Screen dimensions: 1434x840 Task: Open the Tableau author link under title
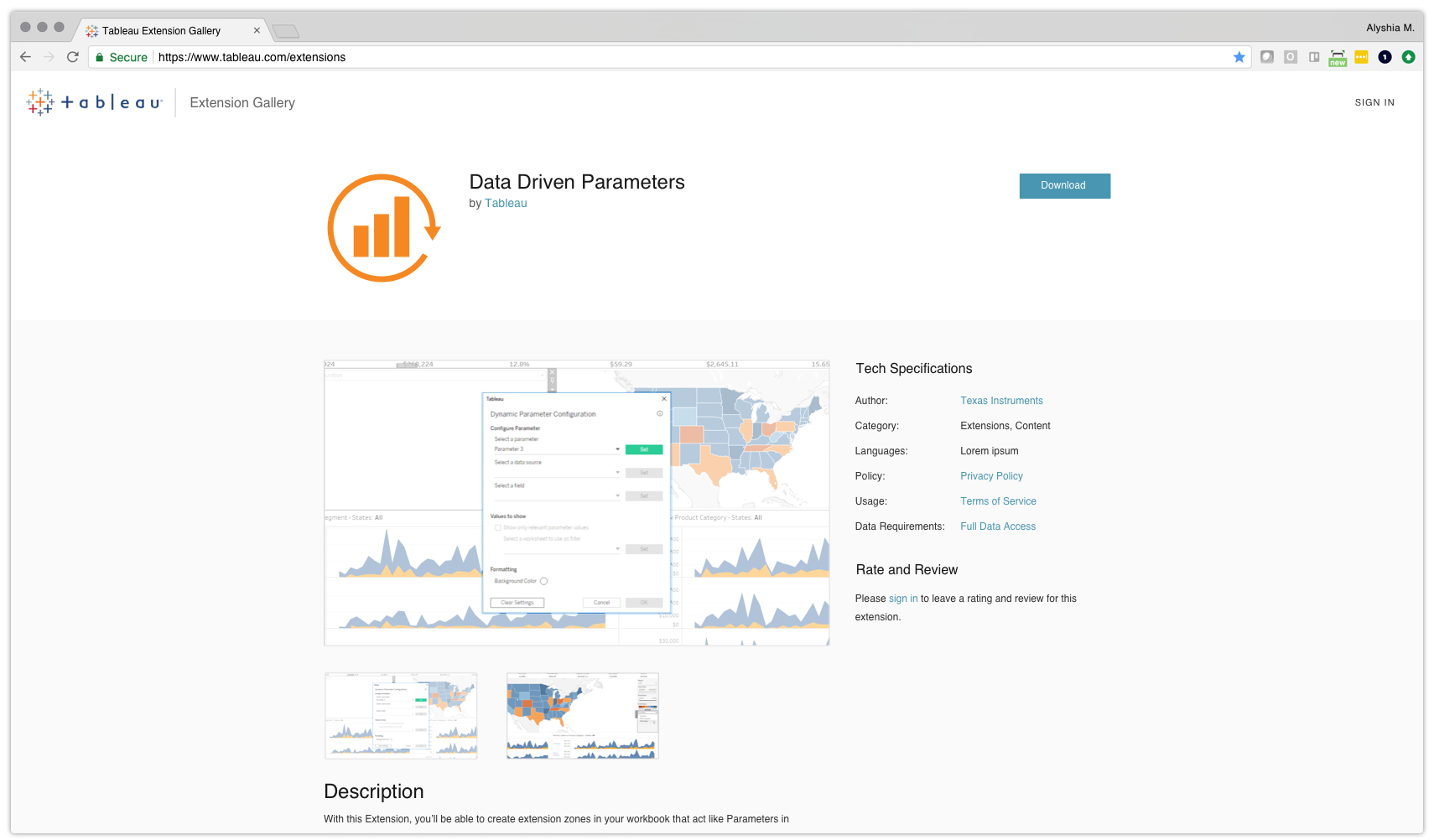(x=506, y=203)
